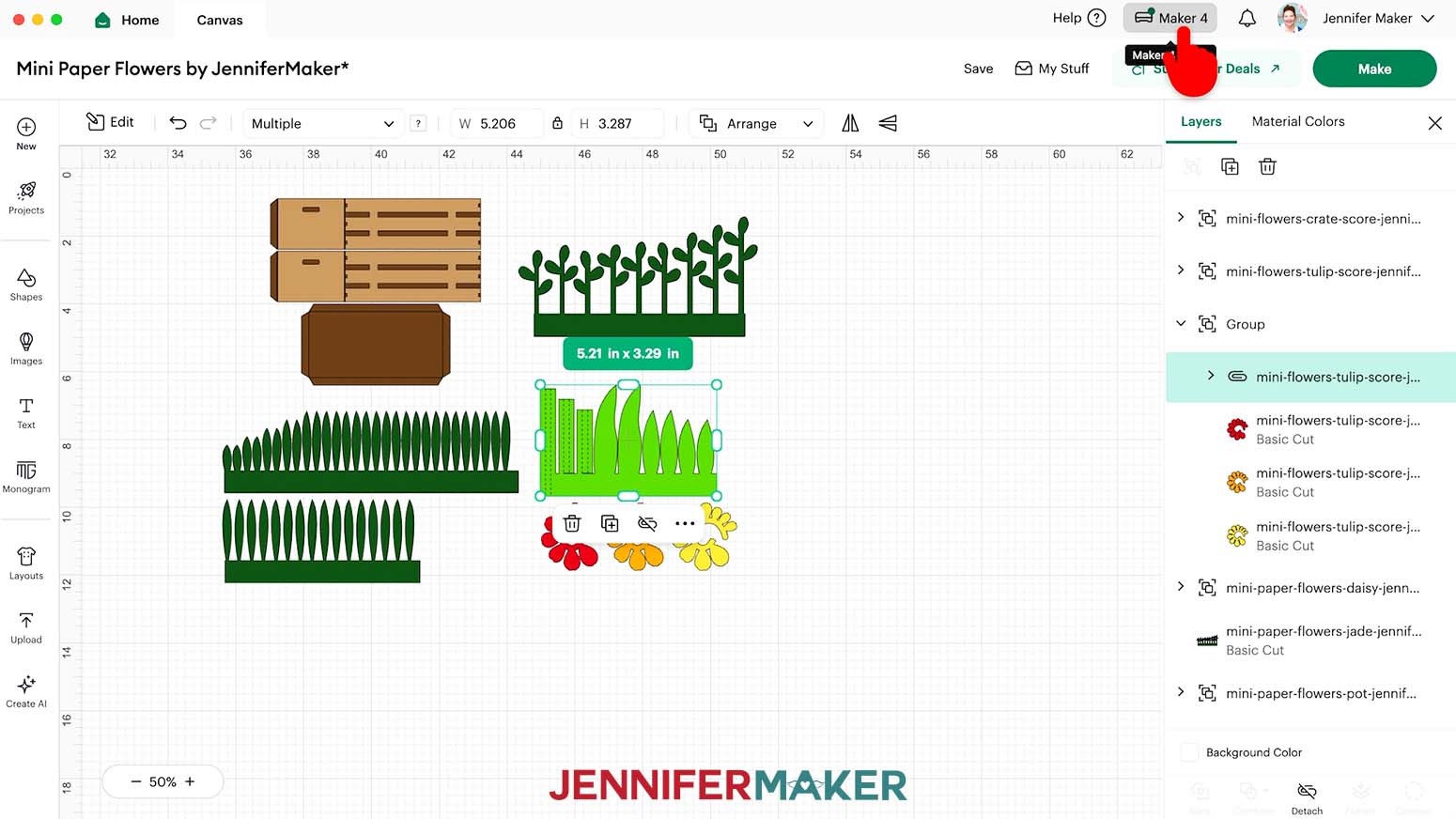Zoom out with the minus button
This screenshot has width=1456, height=819.
tap(135, 781)
